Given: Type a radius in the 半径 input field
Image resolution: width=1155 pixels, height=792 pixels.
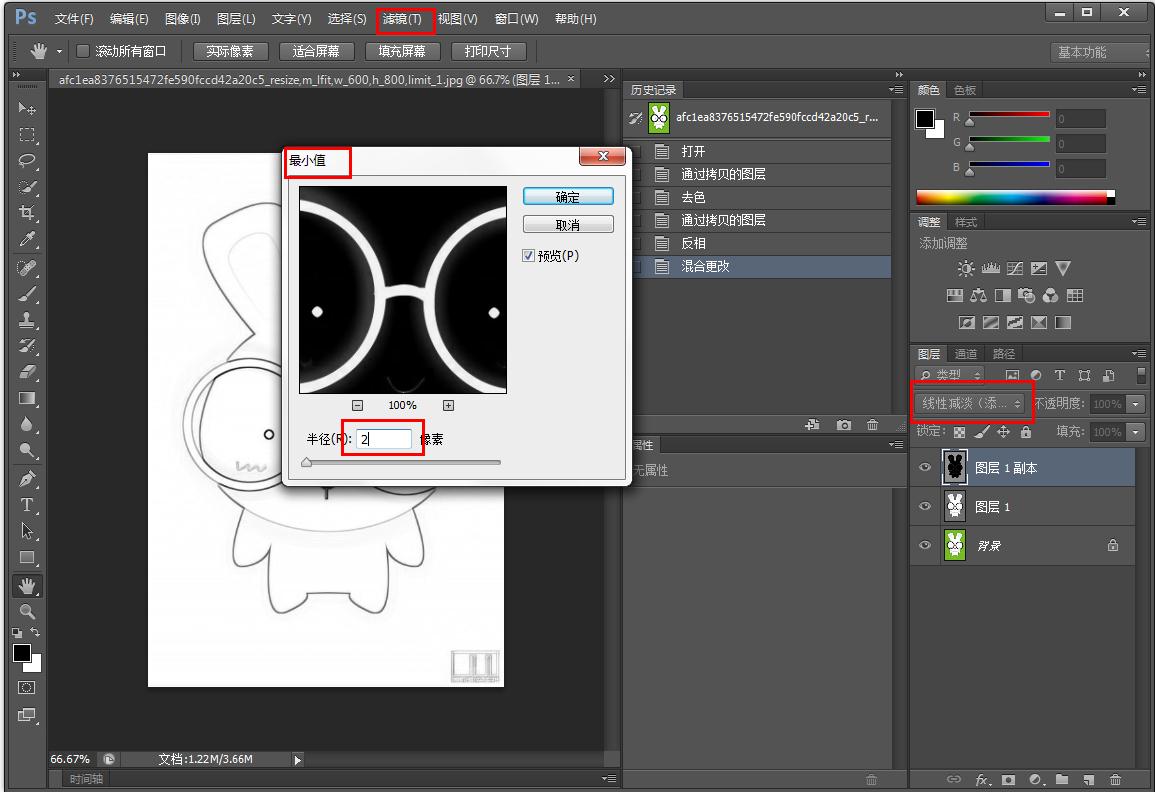Looking at the screenshot, I should pyautogui.click(x=383, y=439).
